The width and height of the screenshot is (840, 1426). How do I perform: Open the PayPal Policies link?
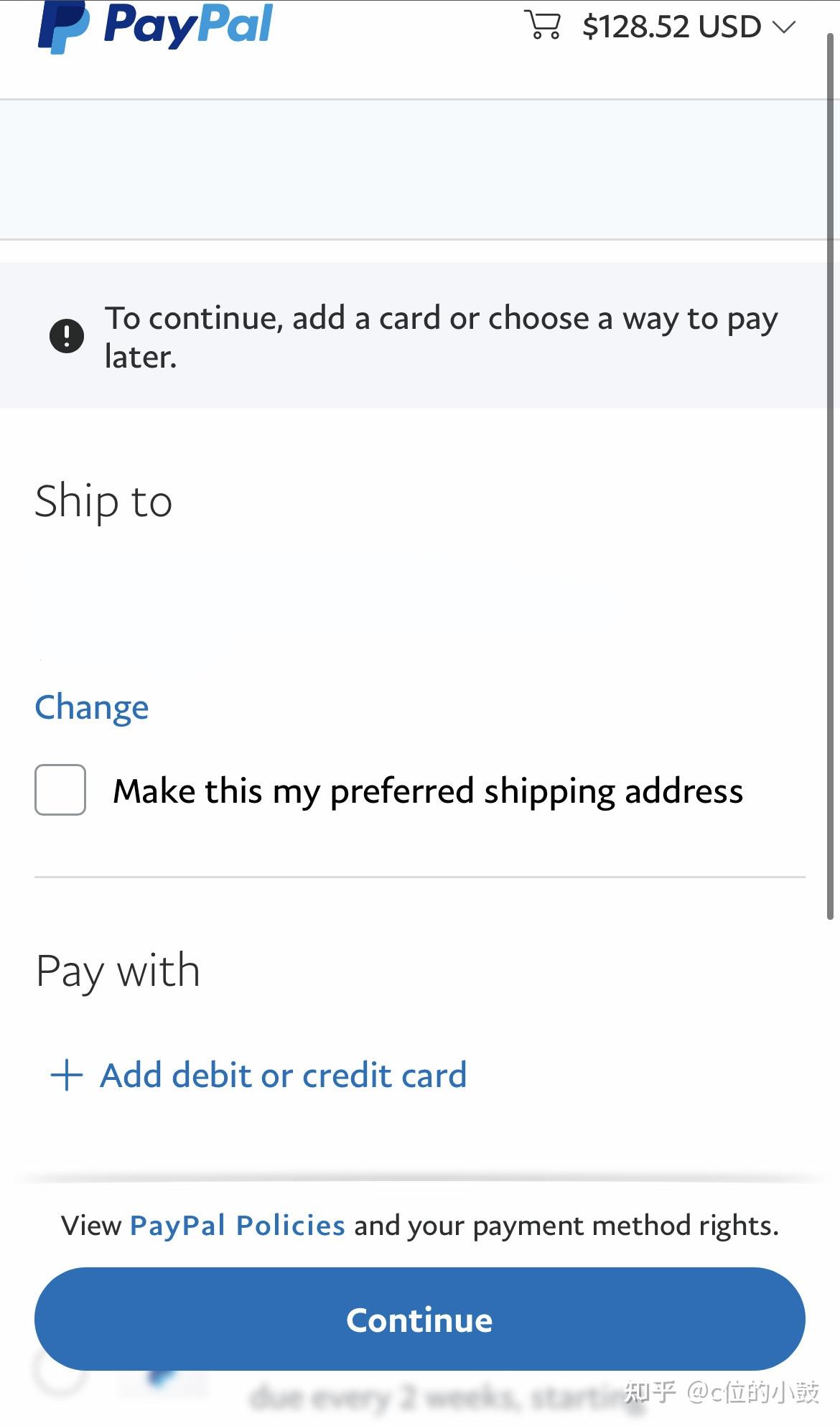[x=237, y=1226]
